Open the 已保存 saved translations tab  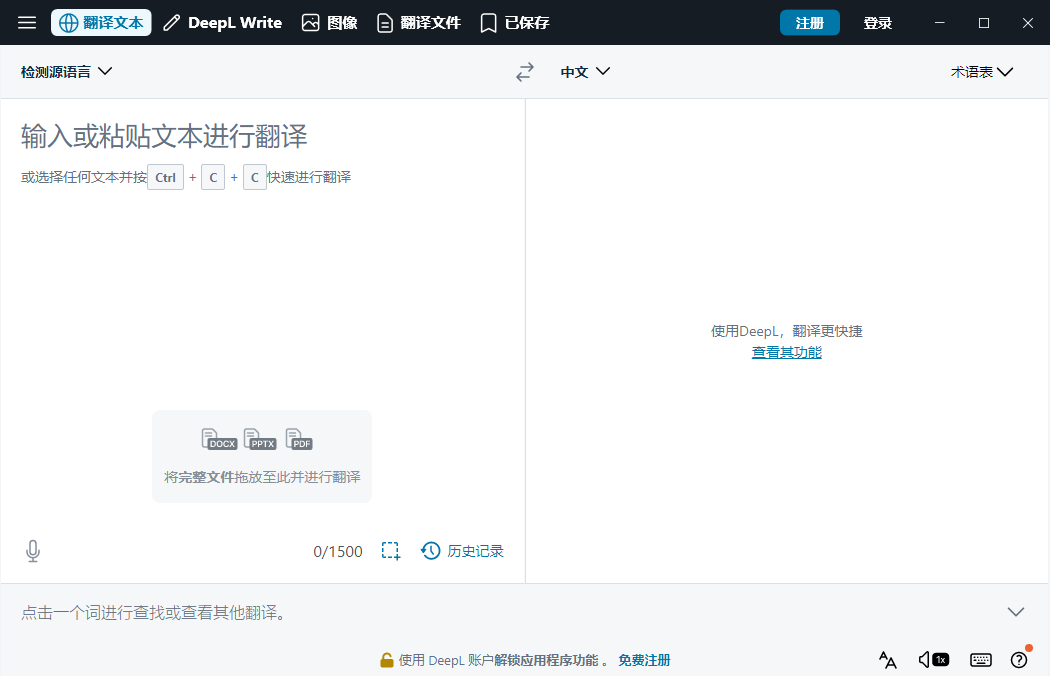(x=515, y=23)
